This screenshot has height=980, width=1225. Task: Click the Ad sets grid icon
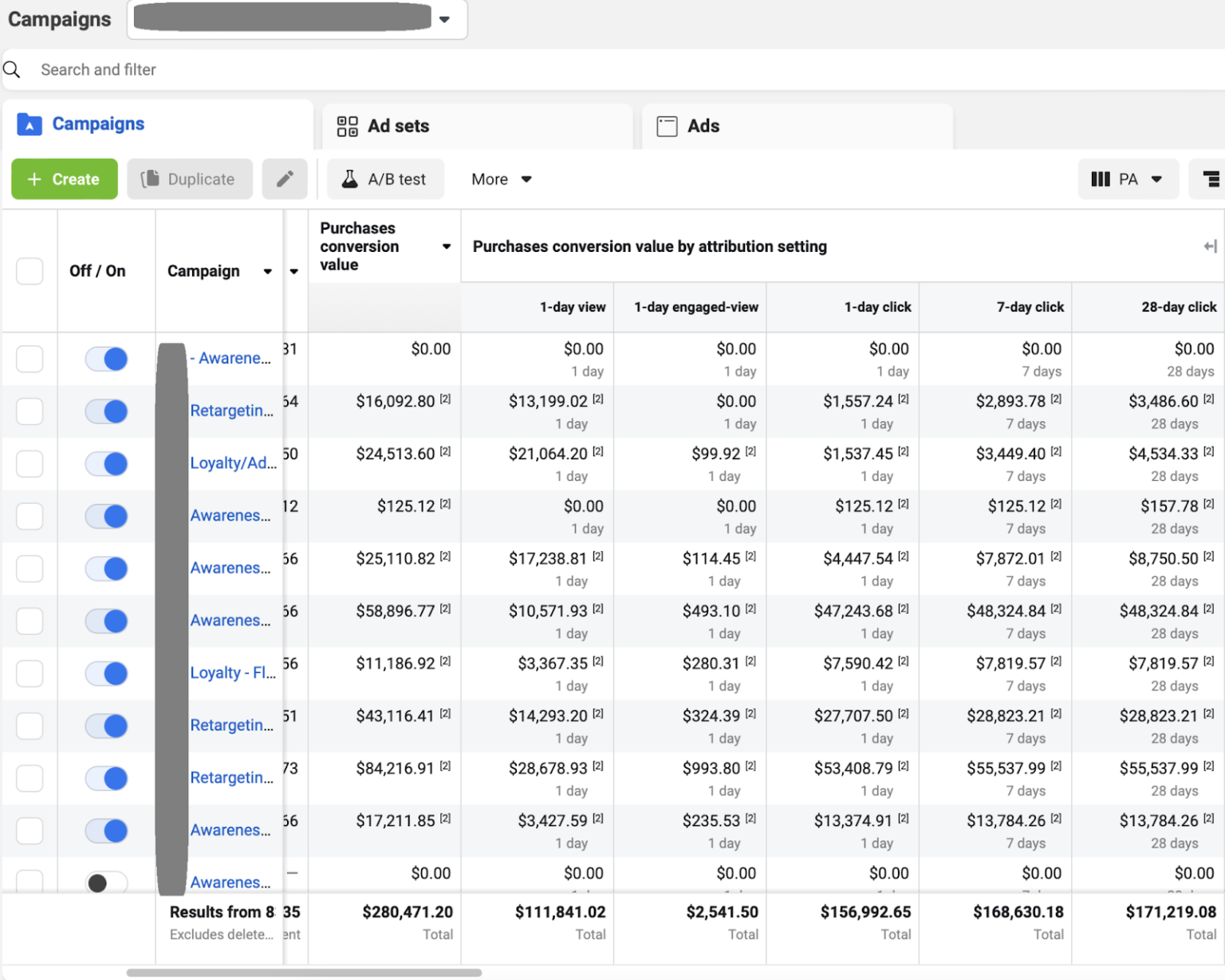[x=346, y=125]
